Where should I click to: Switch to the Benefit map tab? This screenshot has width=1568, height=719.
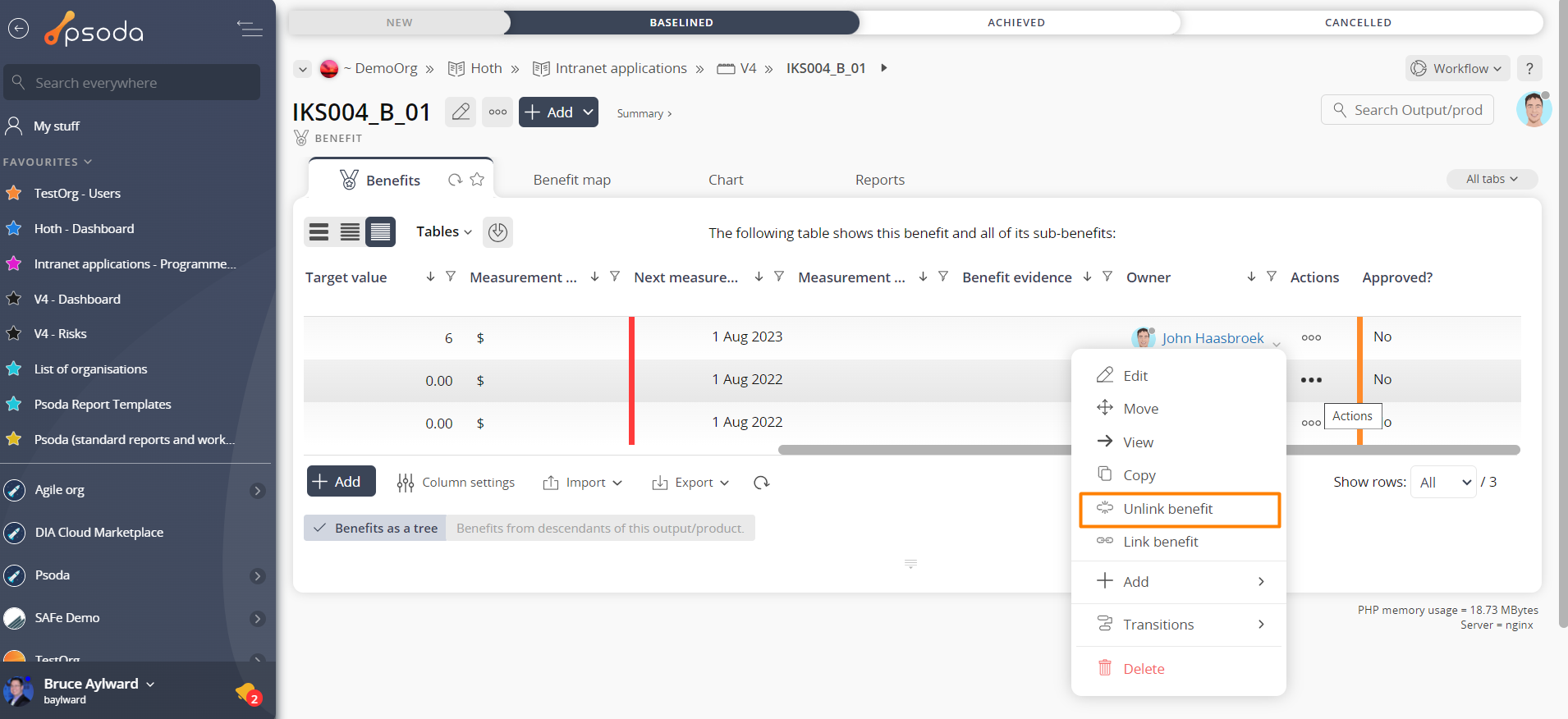pyautogui.click(x=571, y=180)
